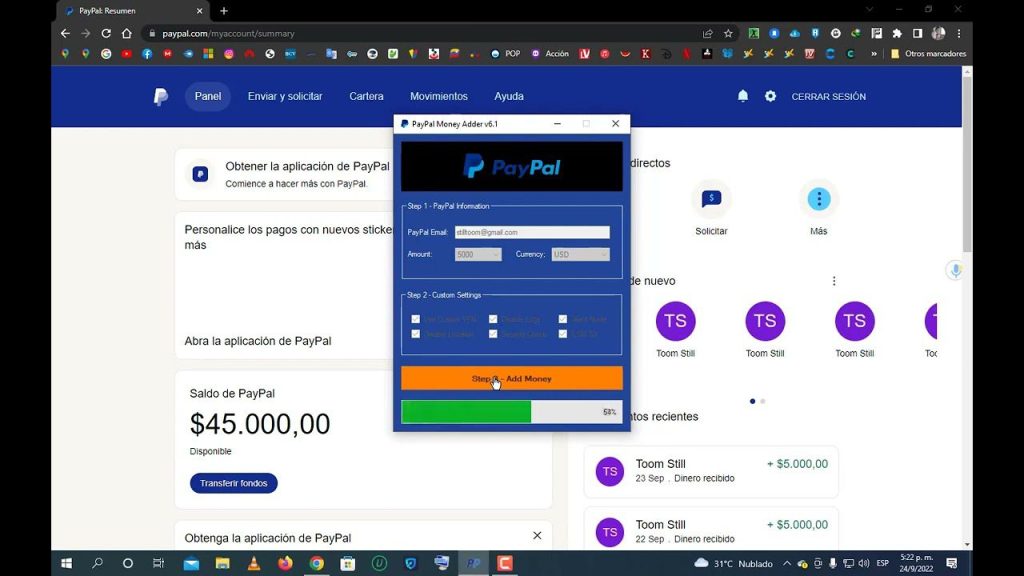
Task: Click the microphone icon at right edge
Action: point(956,270)
